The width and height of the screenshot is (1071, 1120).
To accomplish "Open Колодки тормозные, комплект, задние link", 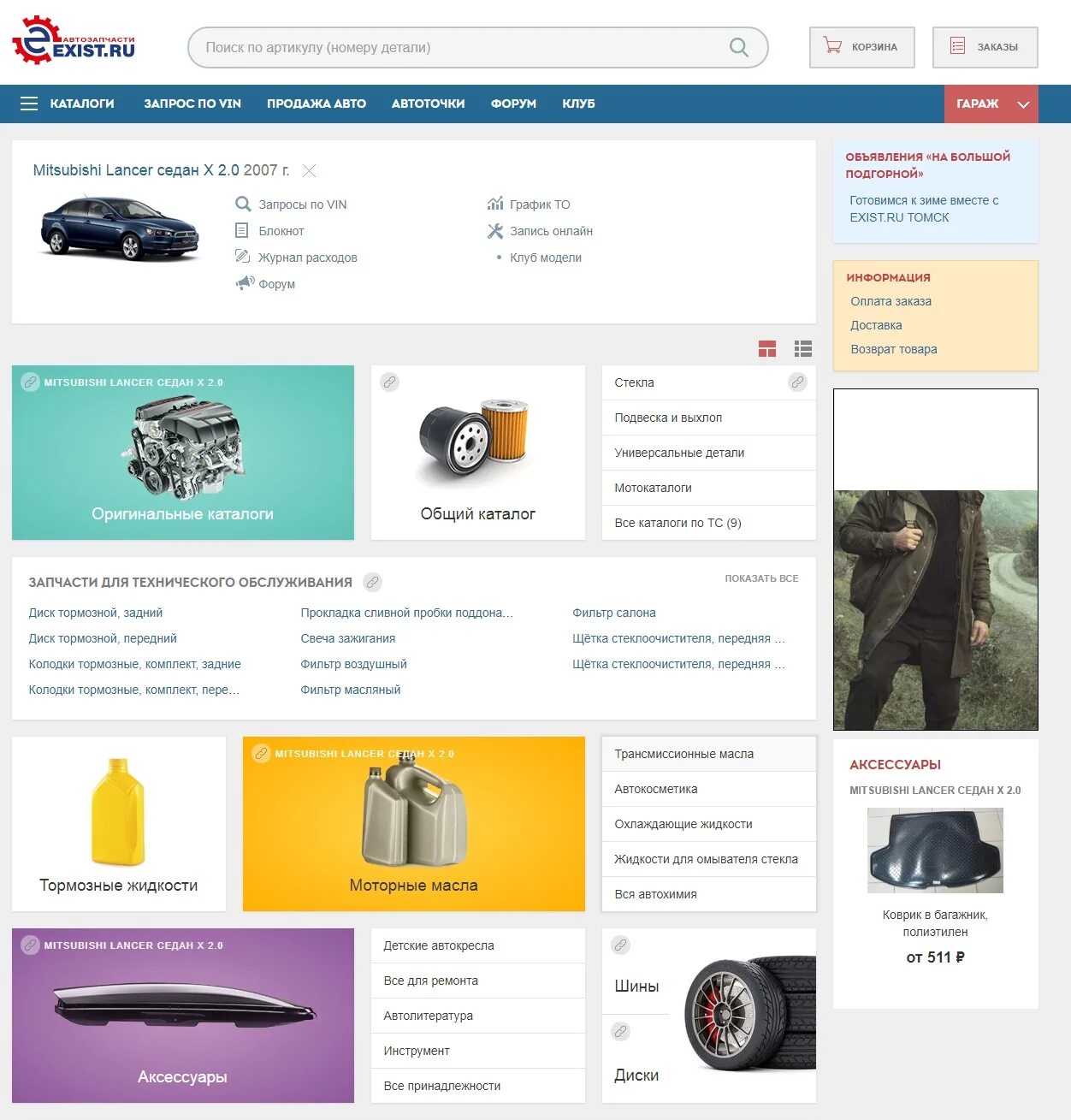I will point(135,664).
